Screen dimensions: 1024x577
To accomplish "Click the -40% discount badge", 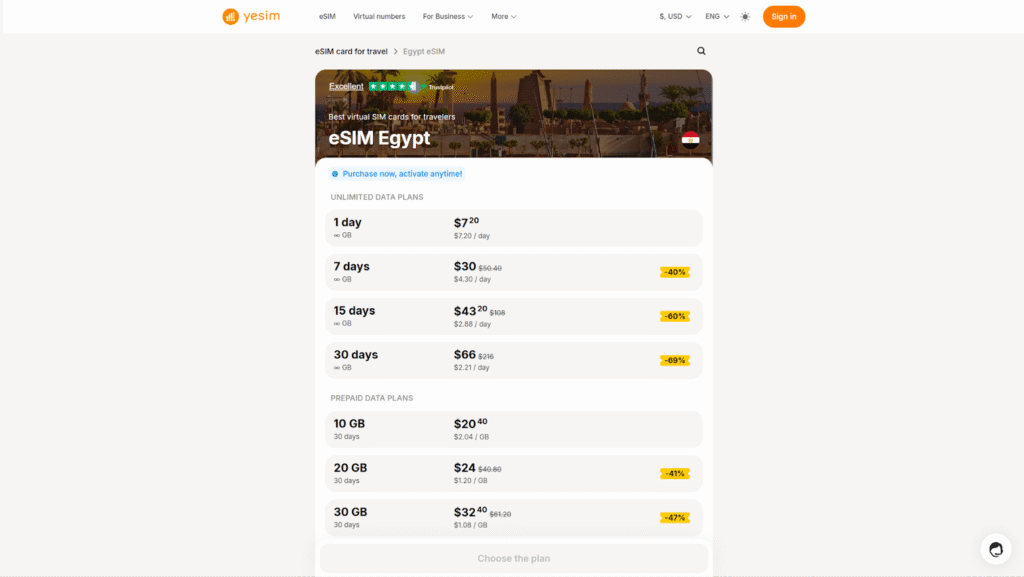I will 675,272.
